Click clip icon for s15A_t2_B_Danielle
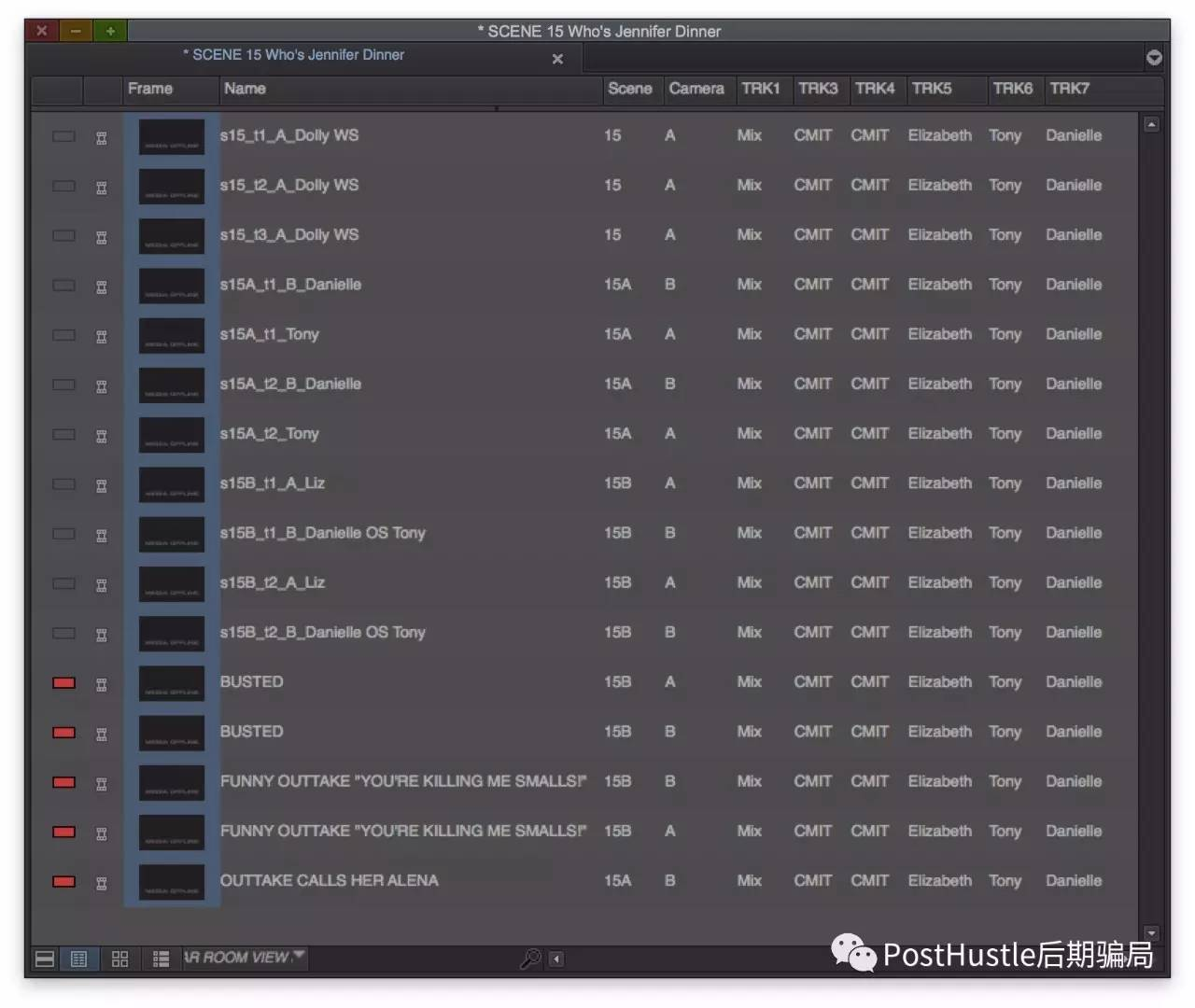Screen dimensions: 1195x1008 [x=102, y=386]
